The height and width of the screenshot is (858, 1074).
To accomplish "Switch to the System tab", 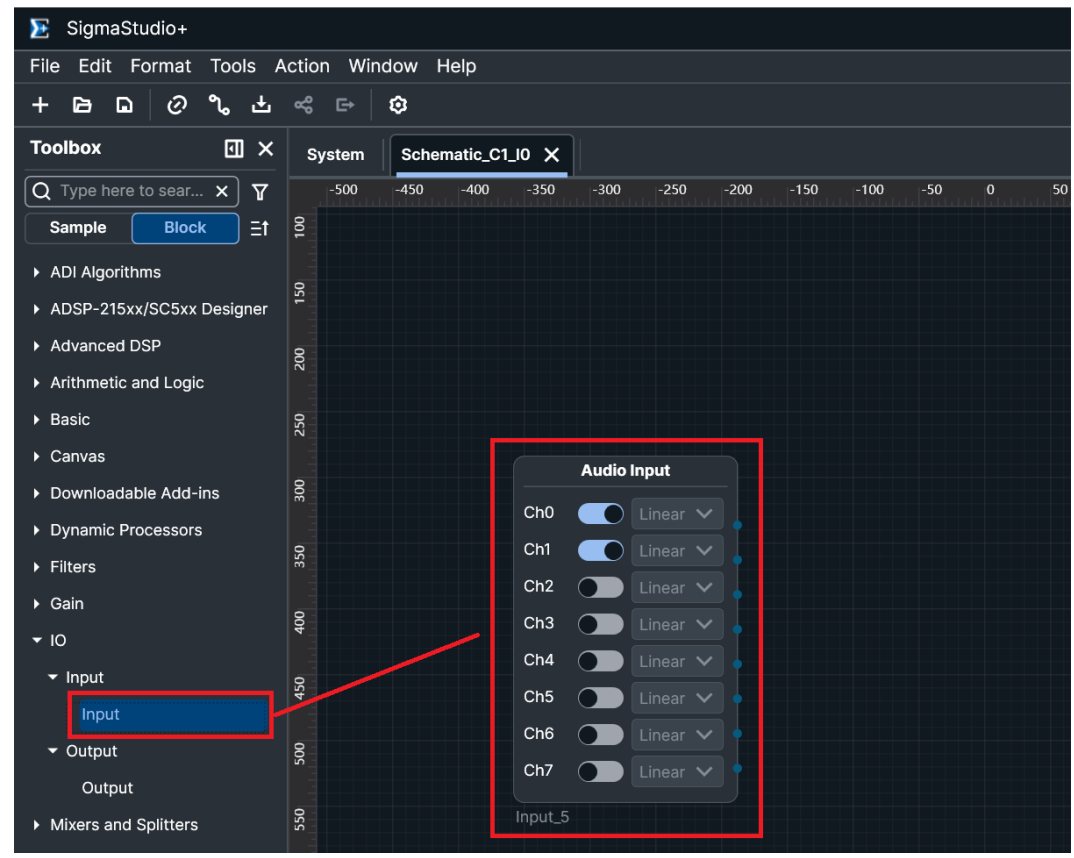I will point(336,155).
